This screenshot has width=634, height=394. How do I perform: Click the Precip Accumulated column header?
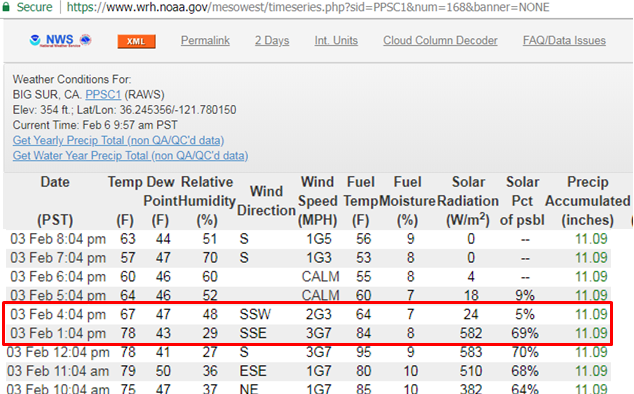pyautogui.click(x=588, y=201)
